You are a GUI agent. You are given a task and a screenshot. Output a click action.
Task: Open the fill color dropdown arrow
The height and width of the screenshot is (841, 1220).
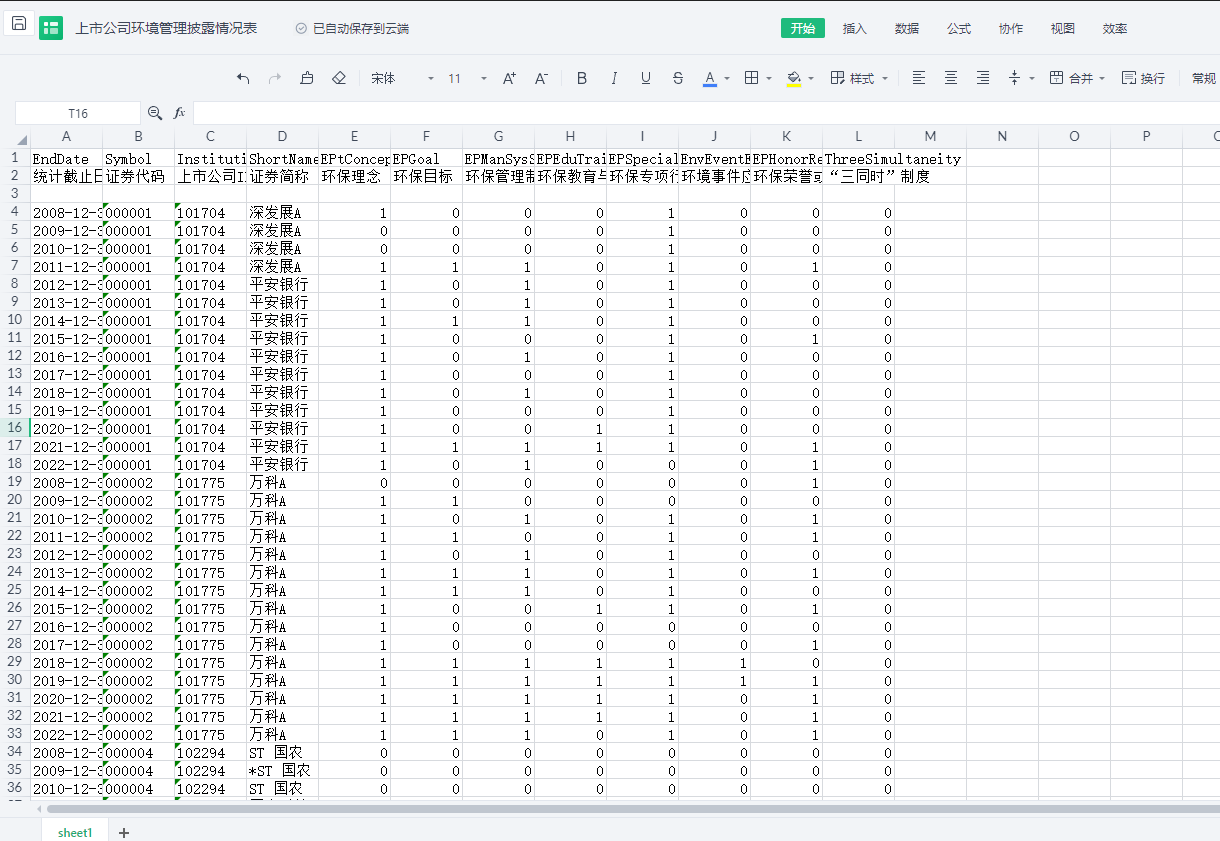(x=811, y=79)
